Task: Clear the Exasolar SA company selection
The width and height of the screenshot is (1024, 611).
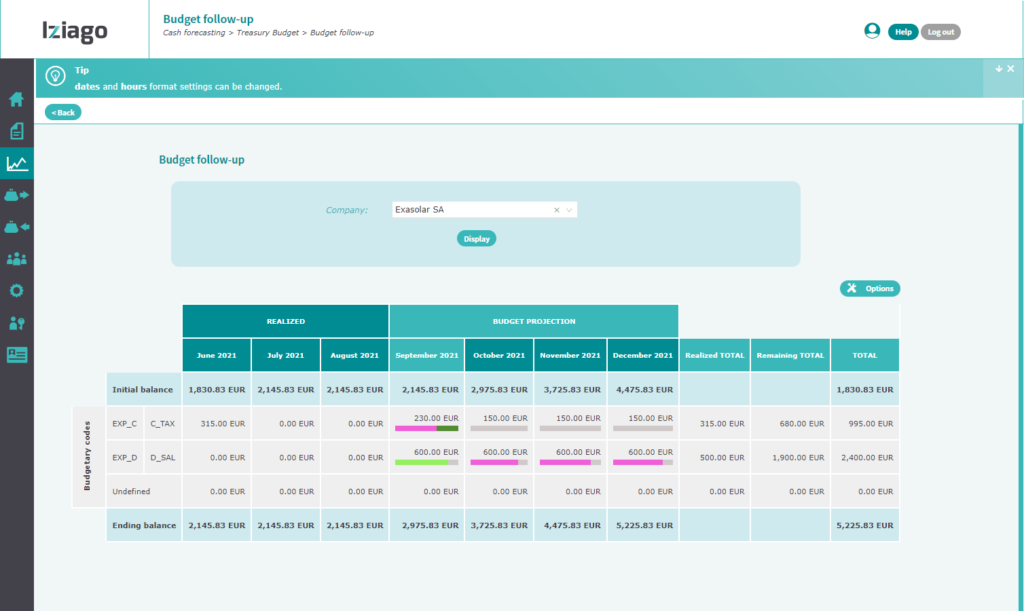Action: [556, 210]
